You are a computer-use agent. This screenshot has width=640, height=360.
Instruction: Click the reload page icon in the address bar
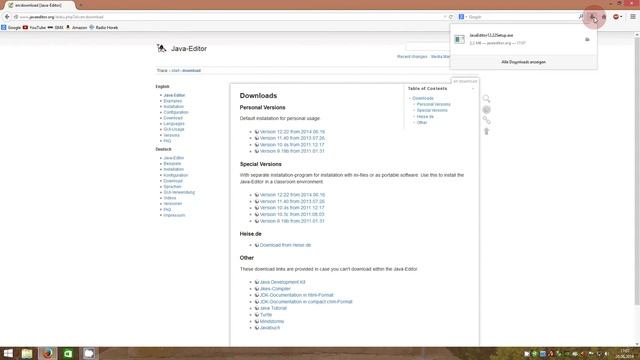pyautogui.click(x=451, y=17)
